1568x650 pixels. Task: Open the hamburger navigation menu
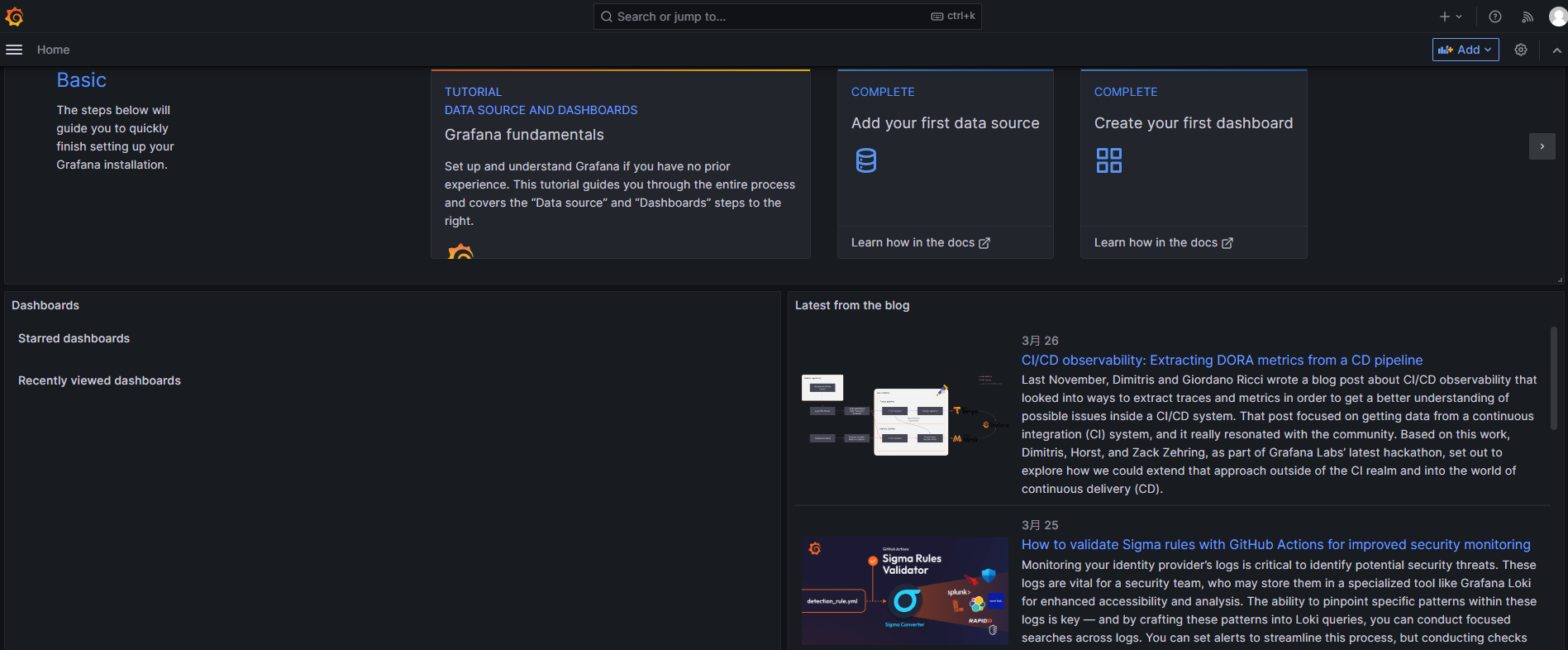[14, 50]
